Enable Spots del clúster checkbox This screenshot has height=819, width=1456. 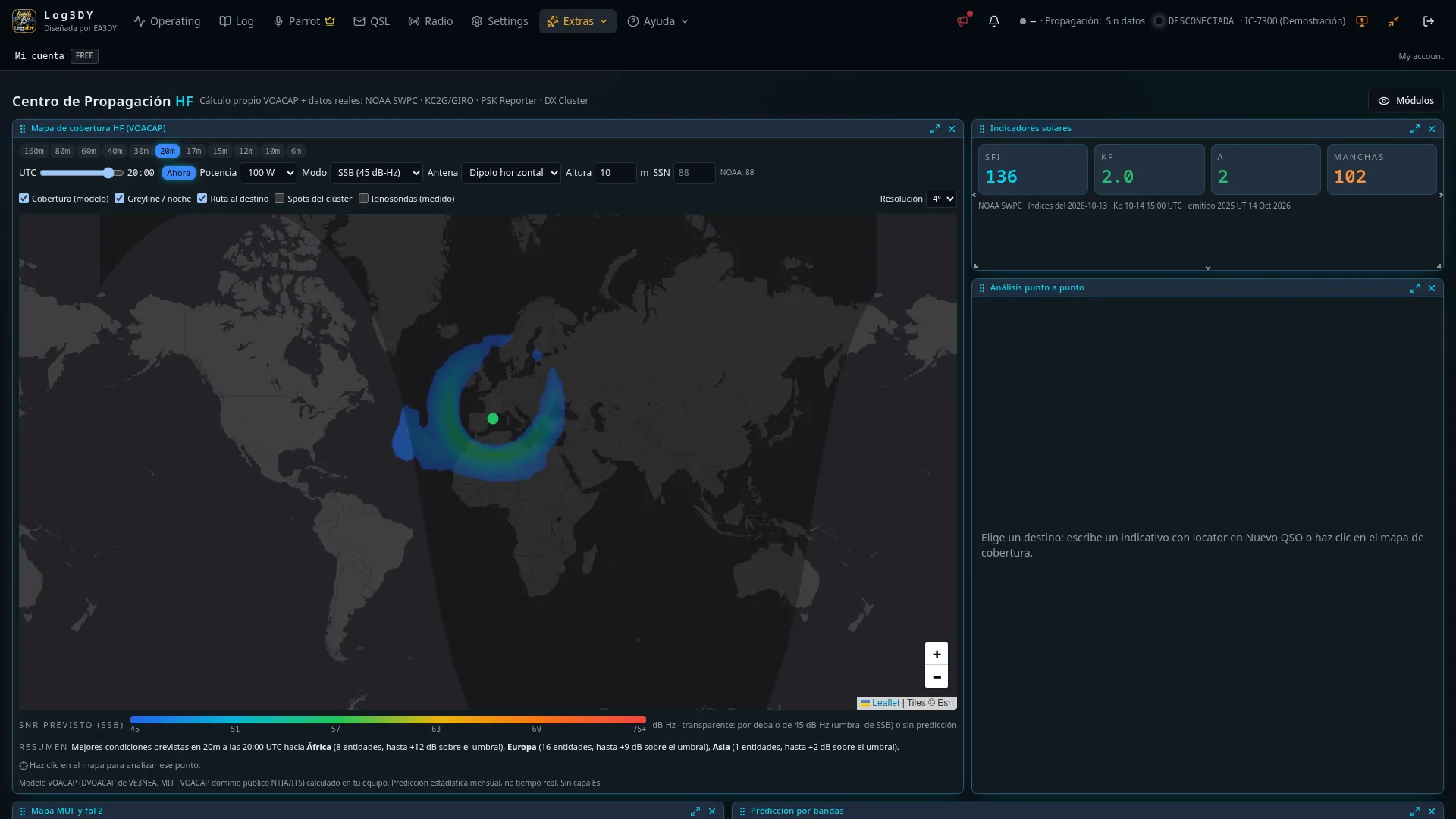[280, 199]
